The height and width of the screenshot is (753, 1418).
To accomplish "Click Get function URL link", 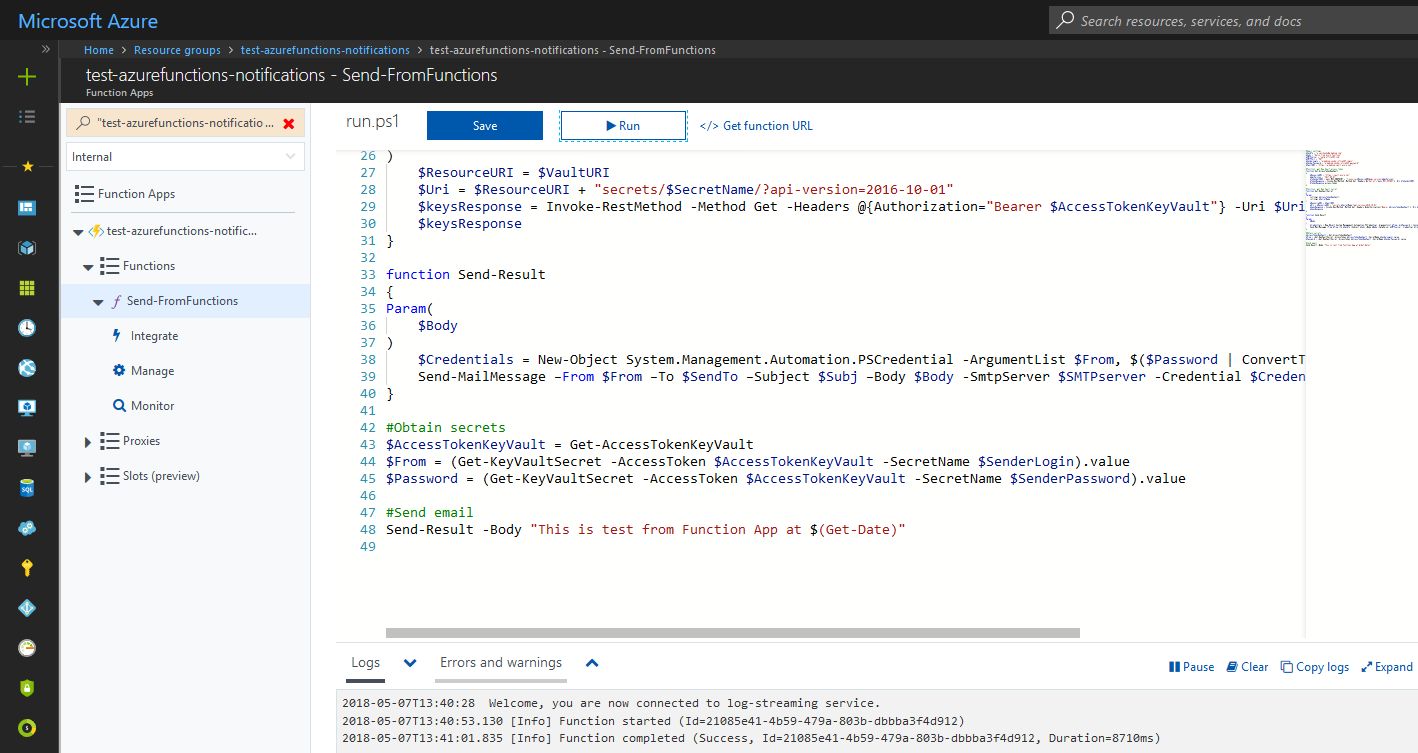I will (756, 126).
